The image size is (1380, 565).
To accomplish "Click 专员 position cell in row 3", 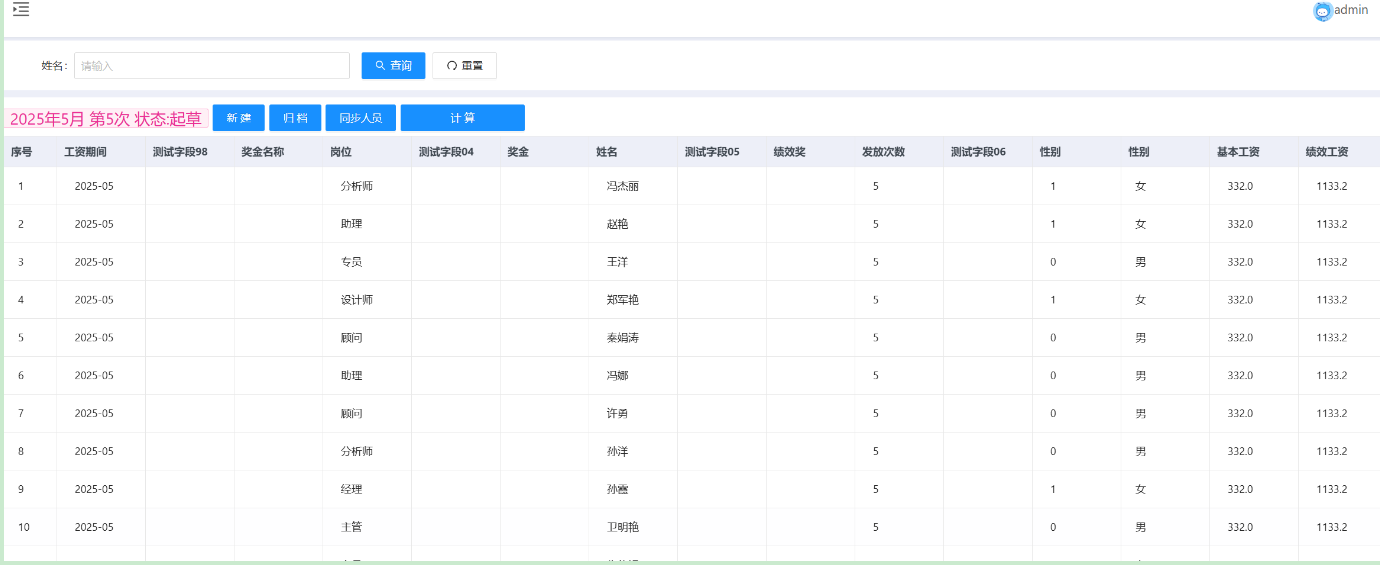I will [x=352, y=262].
